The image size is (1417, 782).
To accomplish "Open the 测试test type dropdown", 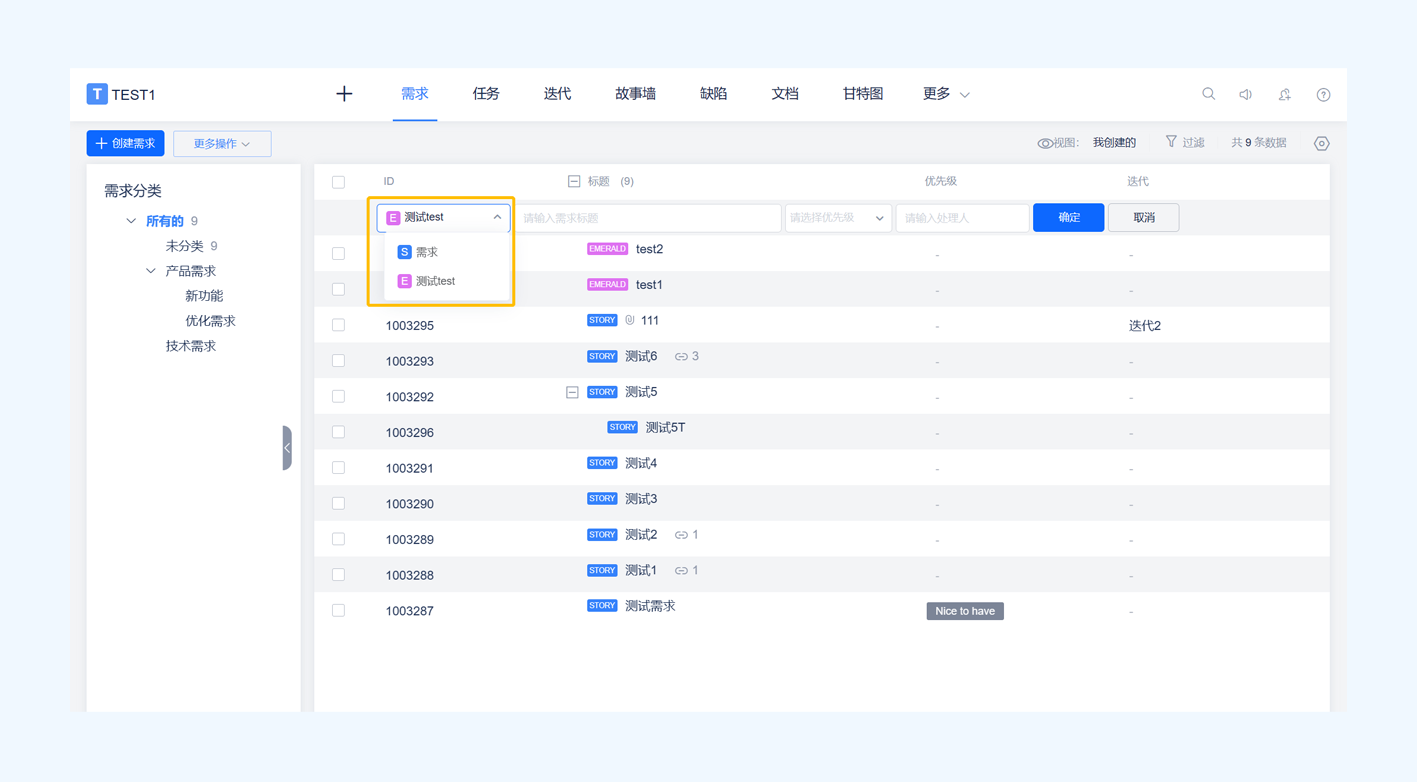I will pyautogui.click(x=443, y=217).
